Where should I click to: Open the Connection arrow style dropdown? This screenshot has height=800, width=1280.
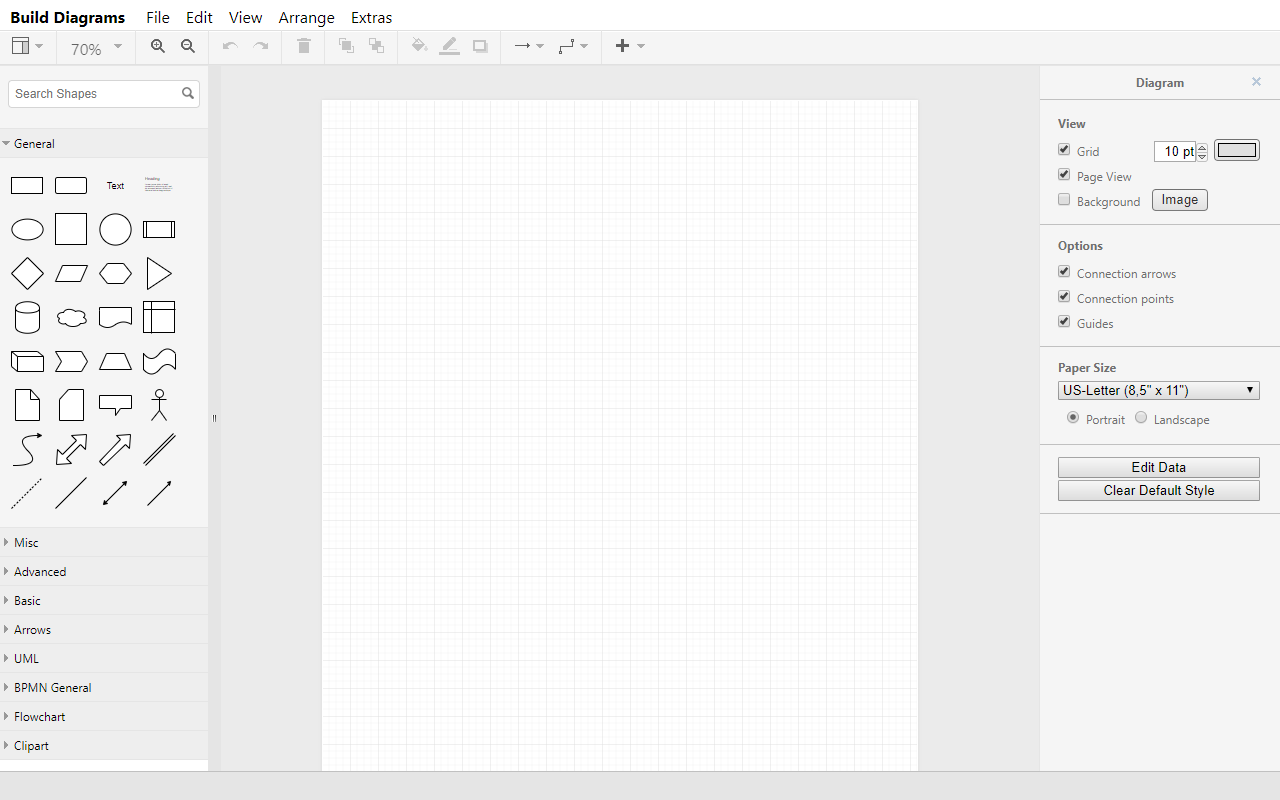click(x=529, y=46)
